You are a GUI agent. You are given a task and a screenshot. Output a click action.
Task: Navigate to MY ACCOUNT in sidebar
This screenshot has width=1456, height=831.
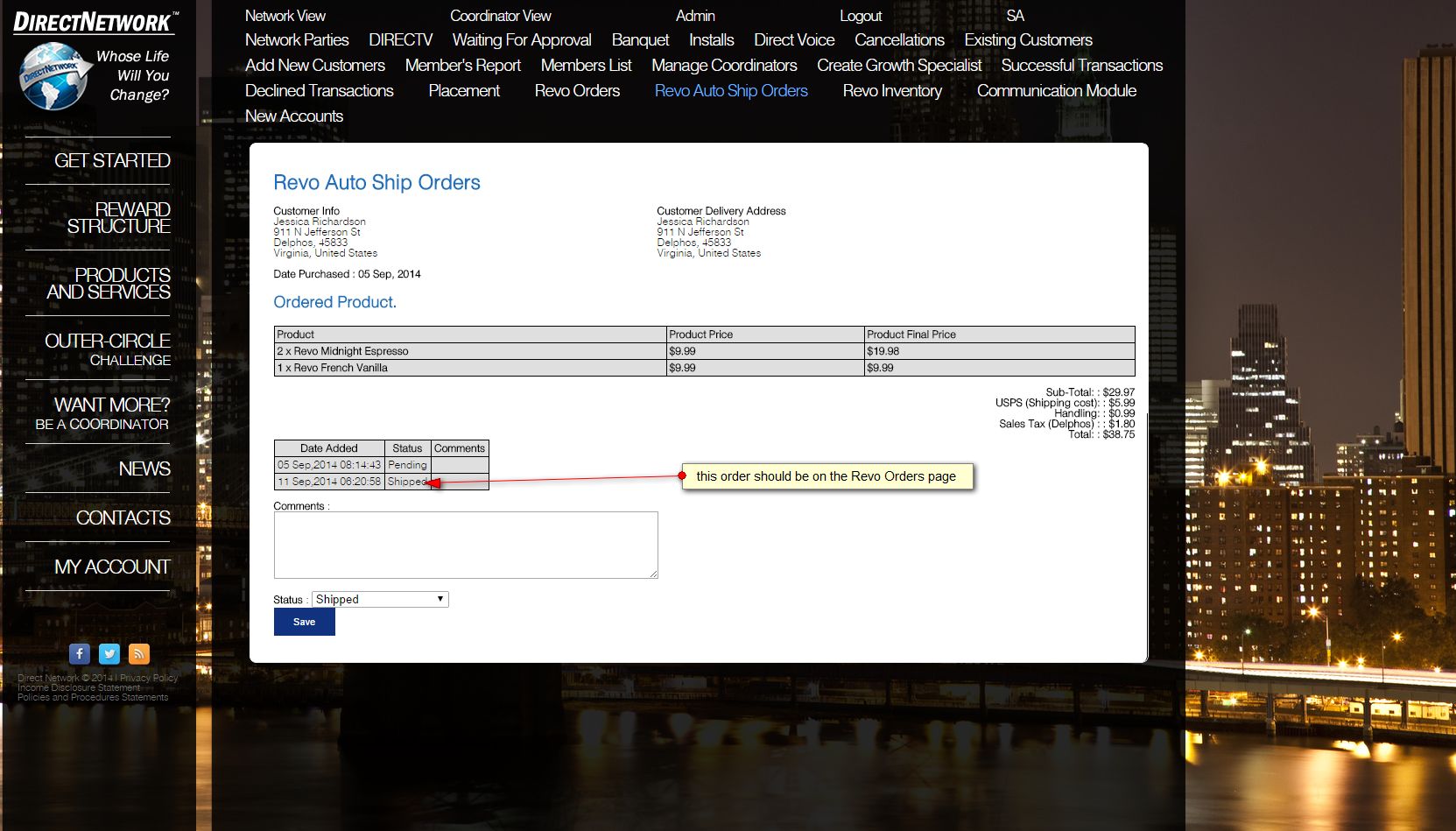(112, 567)
